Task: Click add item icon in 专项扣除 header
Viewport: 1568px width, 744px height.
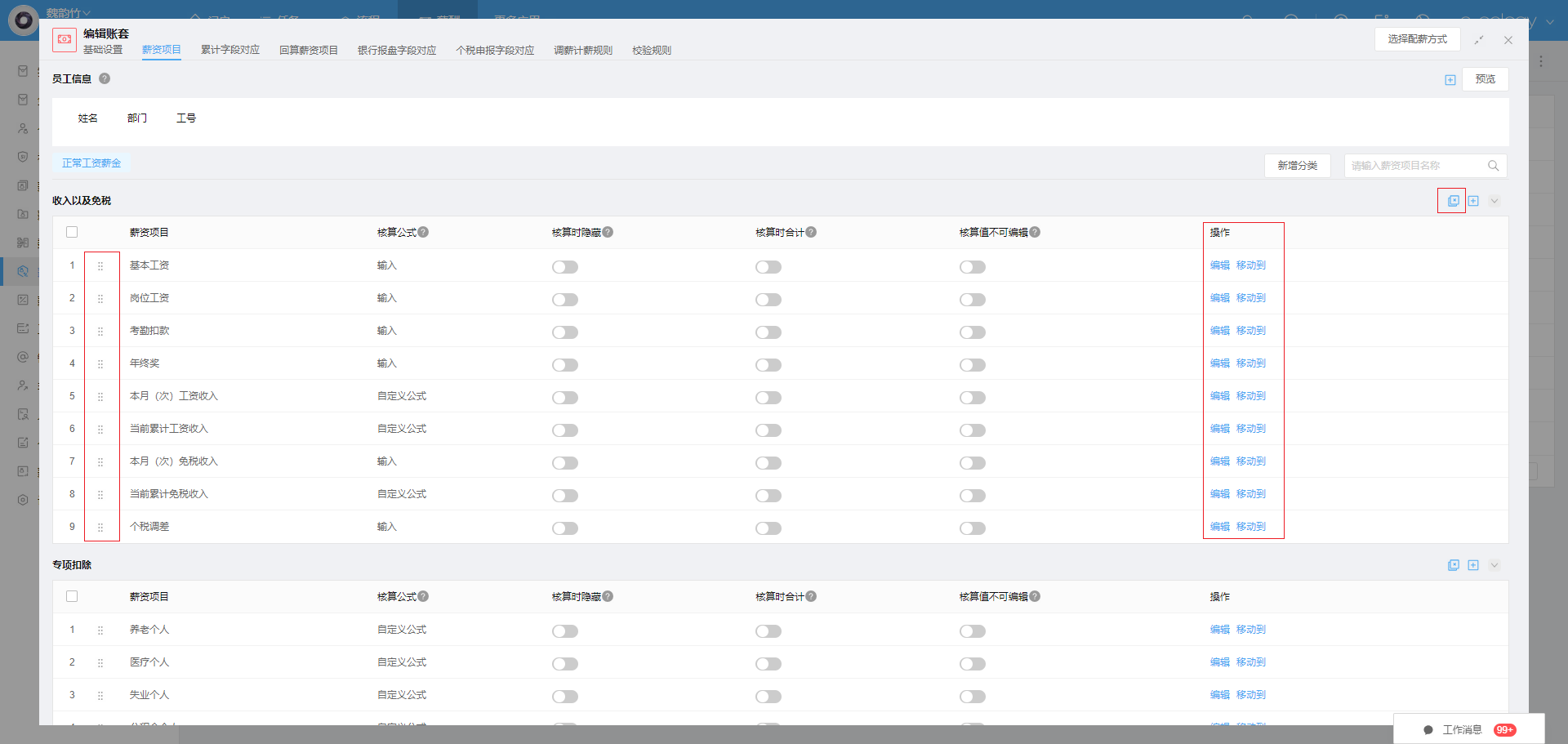Action: (1473, 565)
